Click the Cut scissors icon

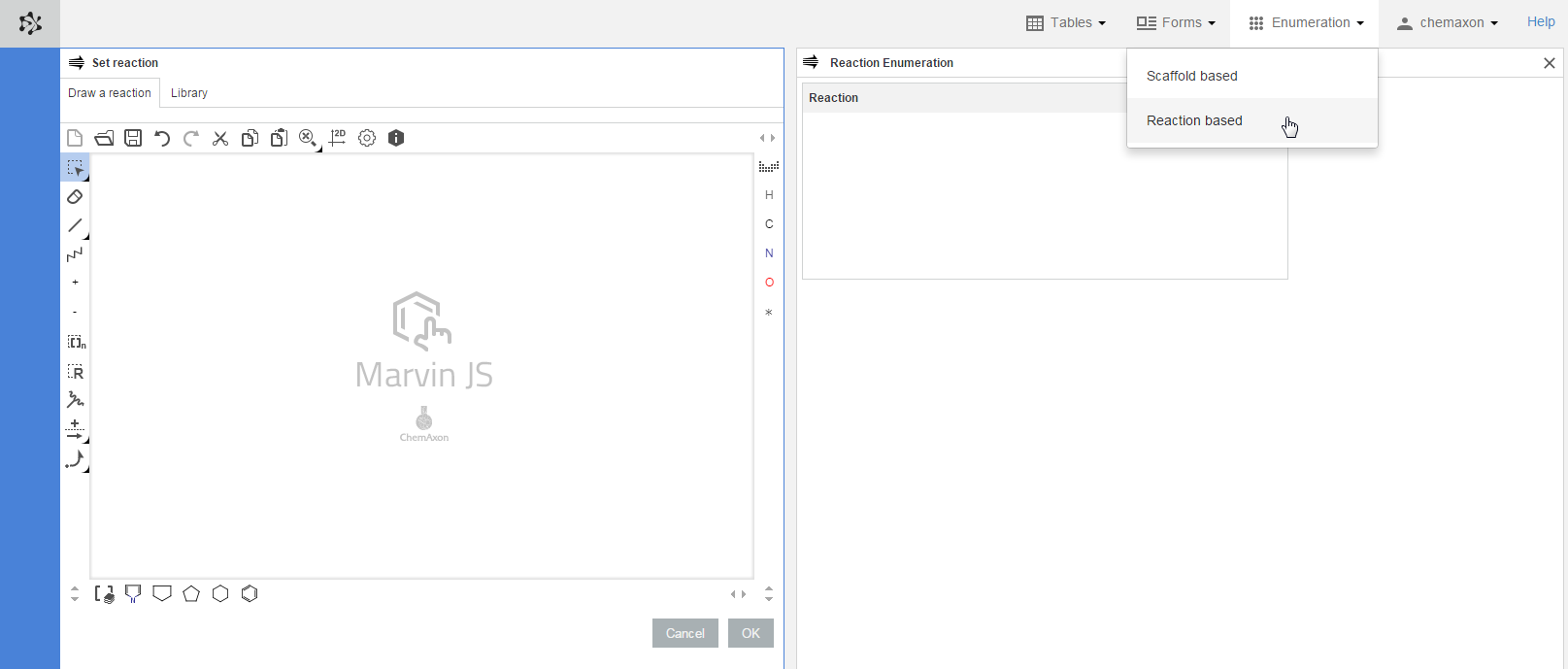coord(220,138)
